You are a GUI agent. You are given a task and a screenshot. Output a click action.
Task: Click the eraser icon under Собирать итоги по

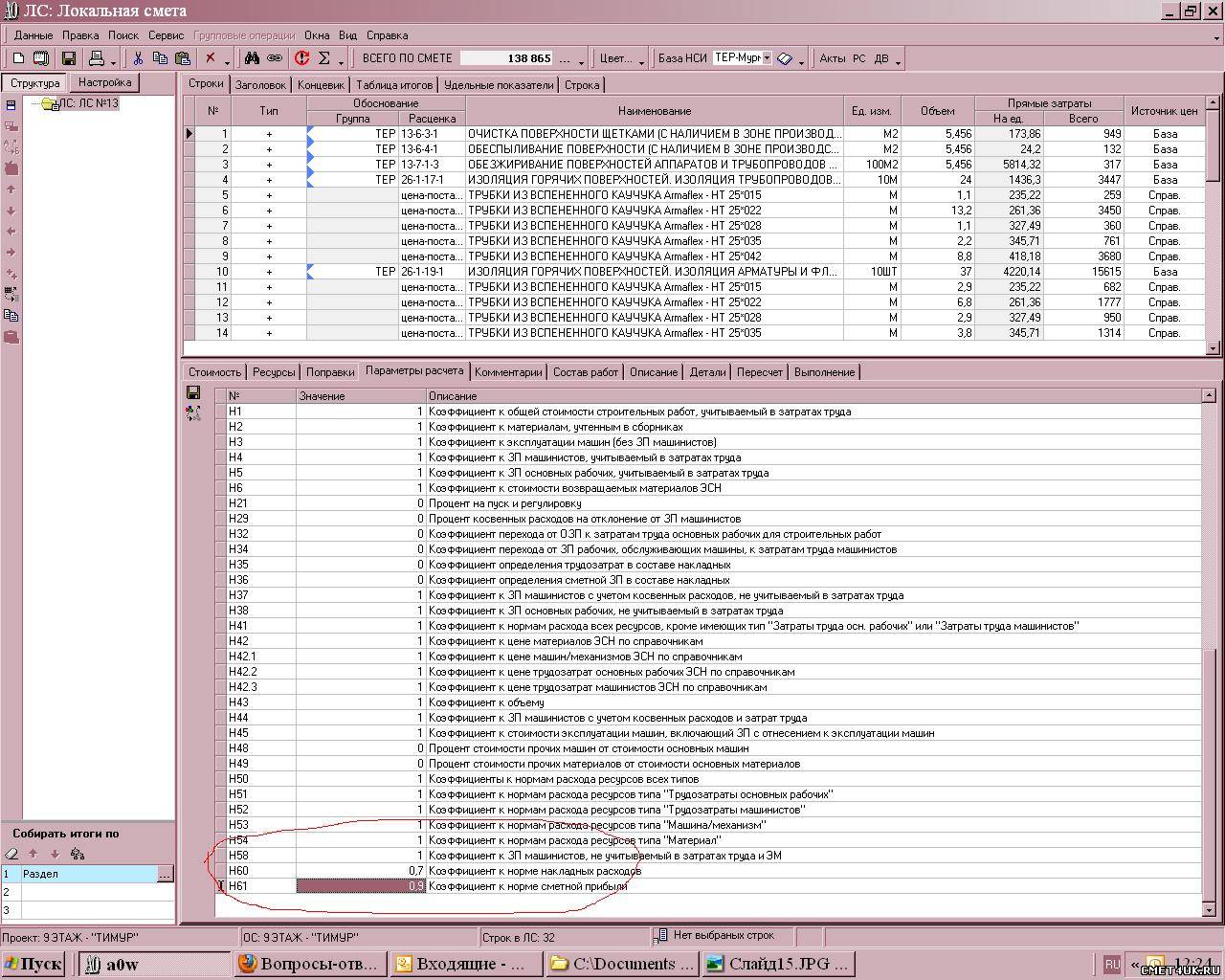(11, 854)
